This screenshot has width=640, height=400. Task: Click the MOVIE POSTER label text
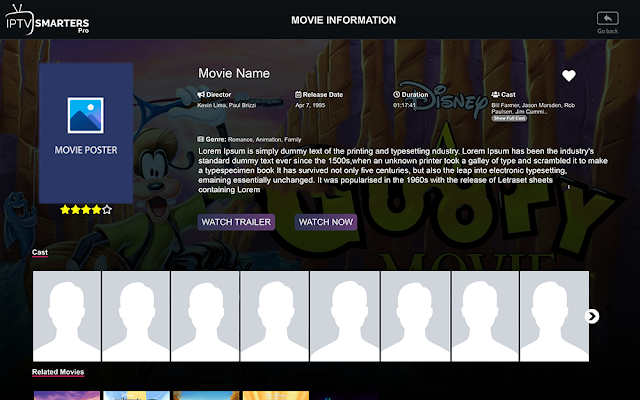pos(86,150)
